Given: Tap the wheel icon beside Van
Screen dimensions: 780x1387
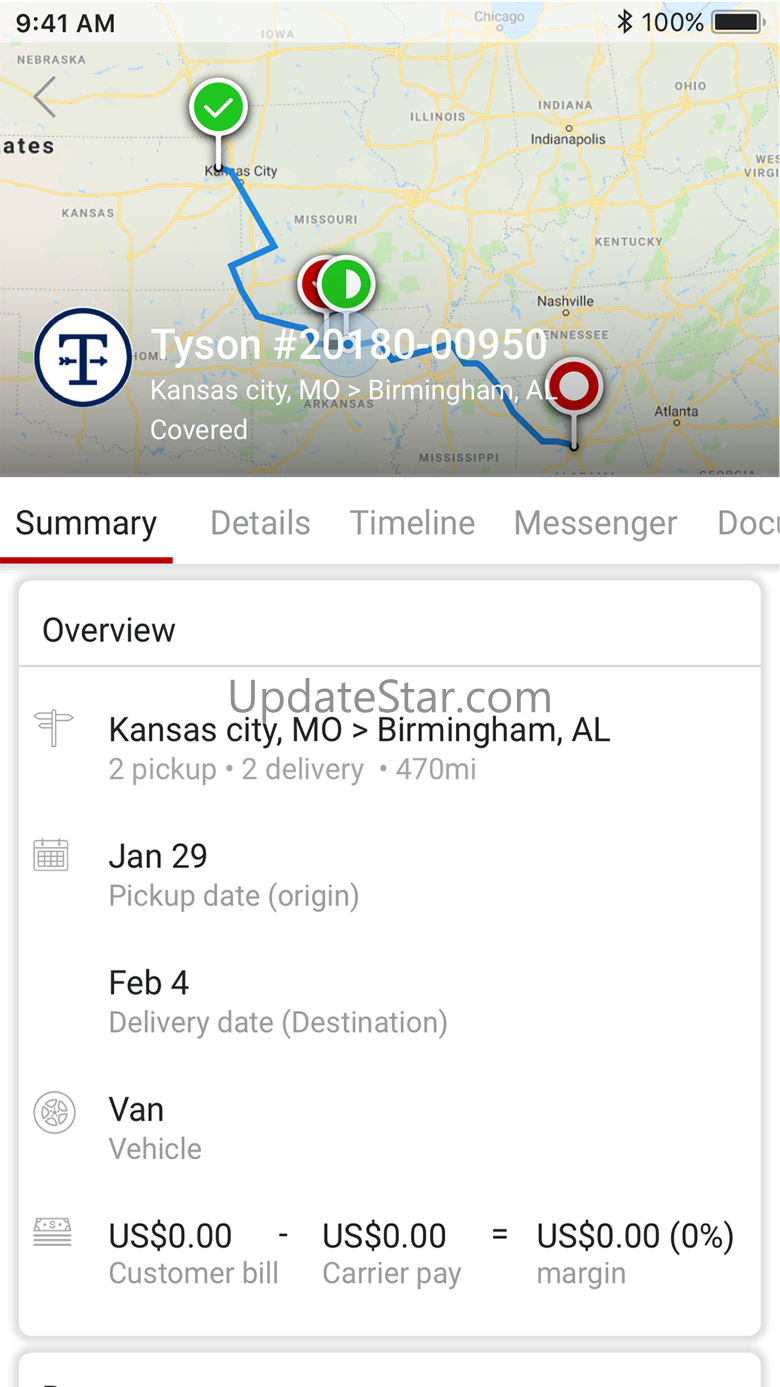Looking at the screenshot, I should (x=54, y=1112).
